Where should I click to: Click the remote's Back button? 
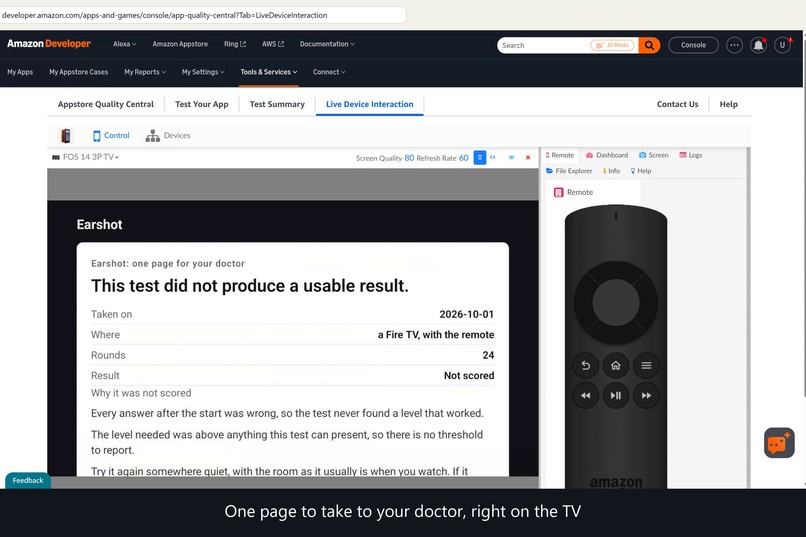click(x=585, y=365)
